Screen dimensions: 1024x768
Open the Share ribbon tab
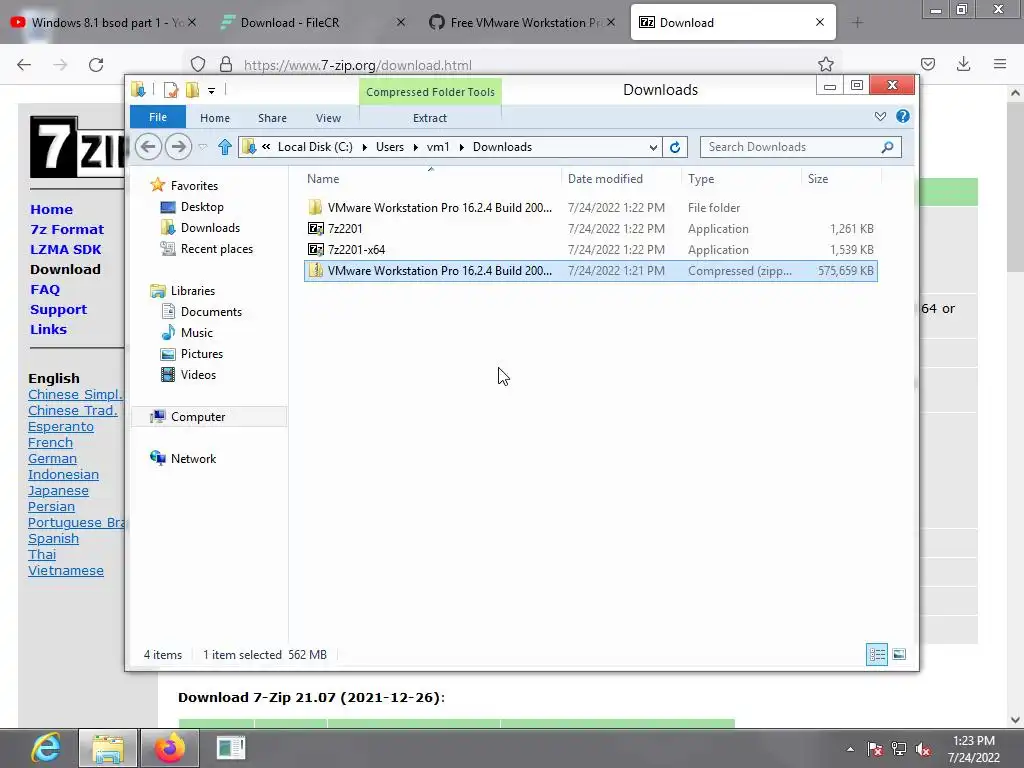[x=272, y=118]
